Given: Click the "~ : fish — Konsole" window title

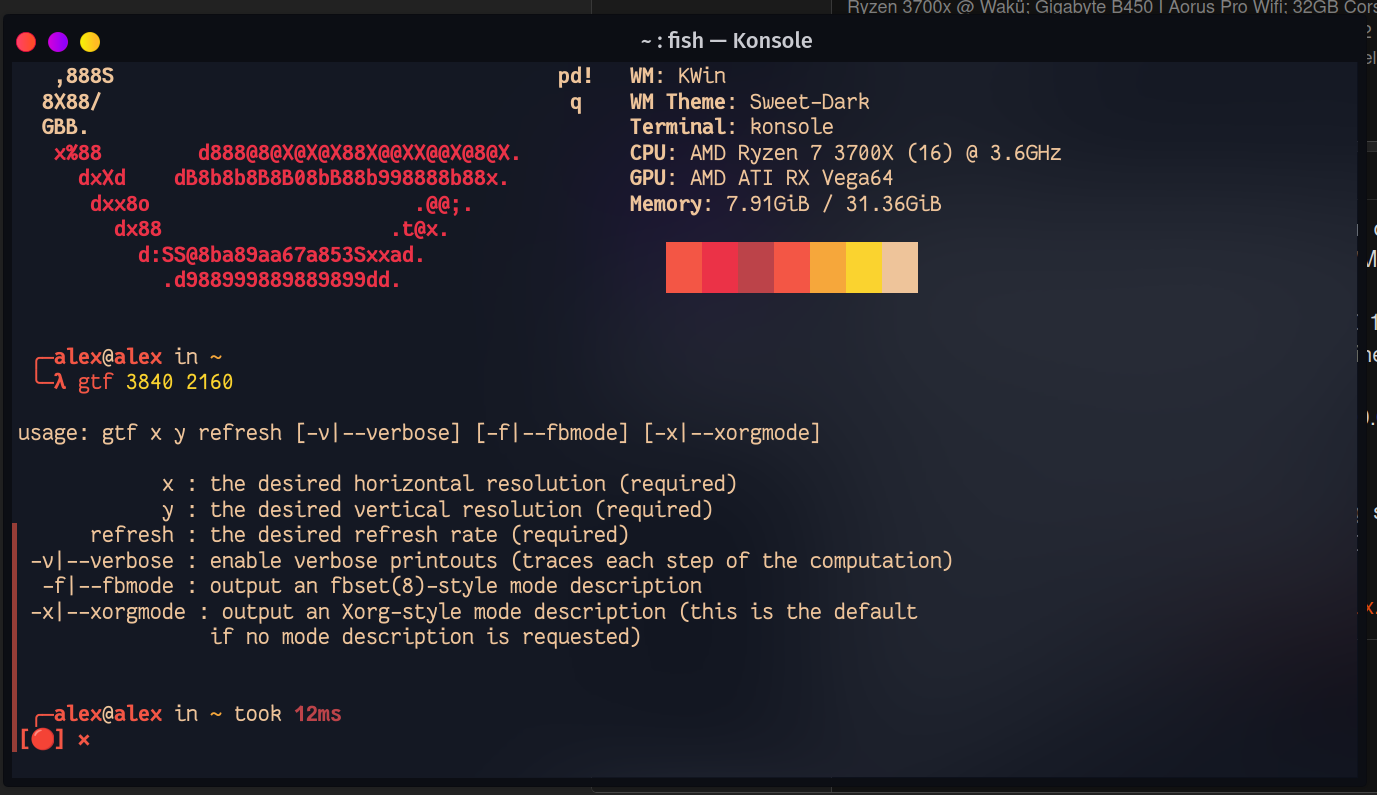Looking at the screenshot, I should point(726,41).
